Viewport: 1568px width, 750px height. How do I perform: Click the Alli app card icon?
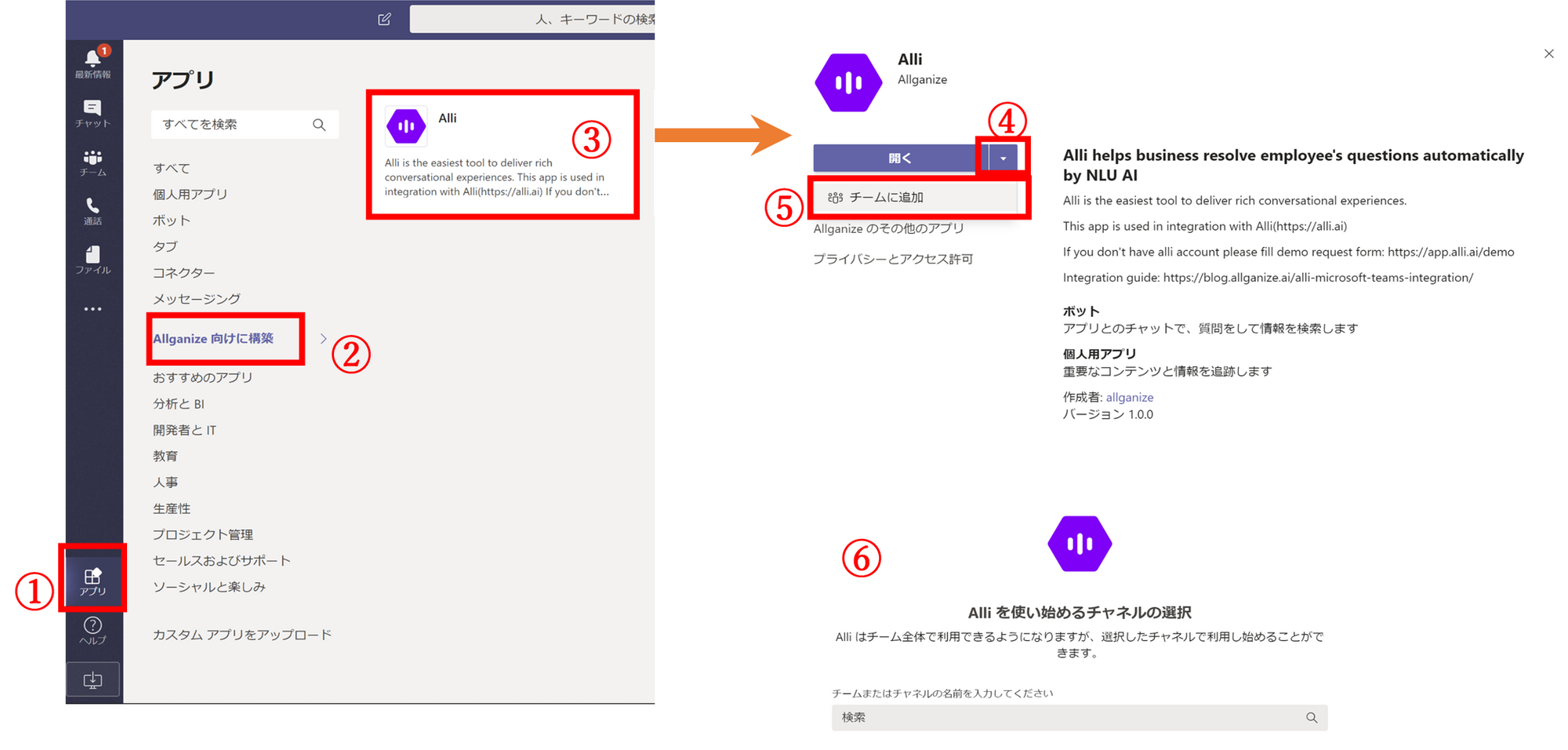coord(406,126)
